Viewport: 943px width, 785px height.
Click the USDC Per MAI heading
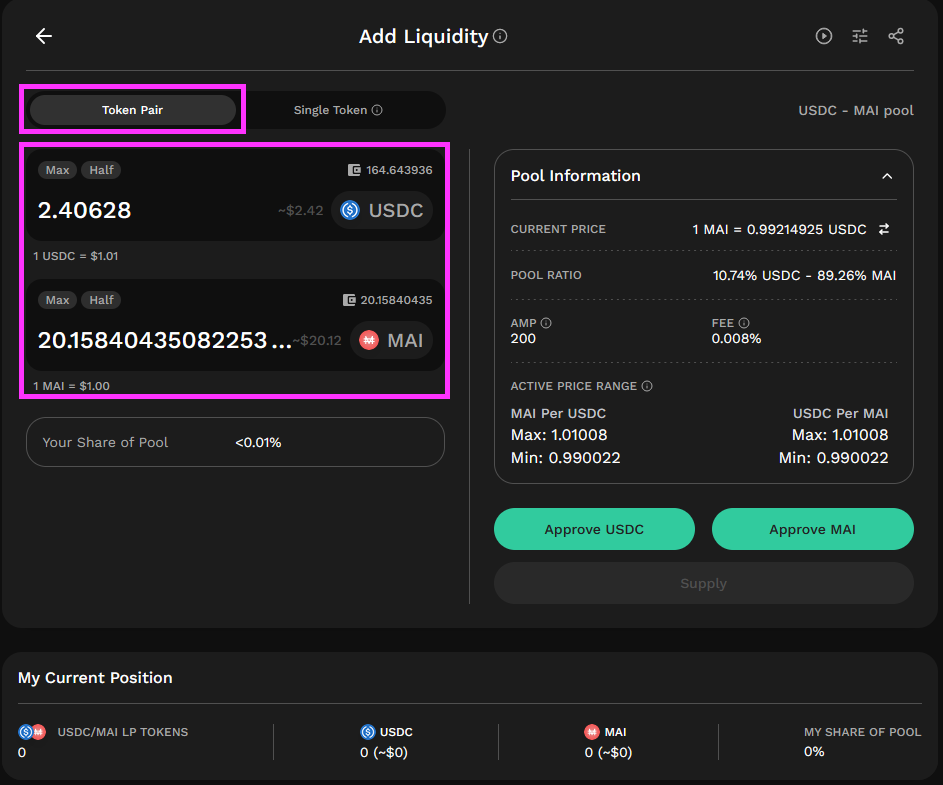pos(840,414)
